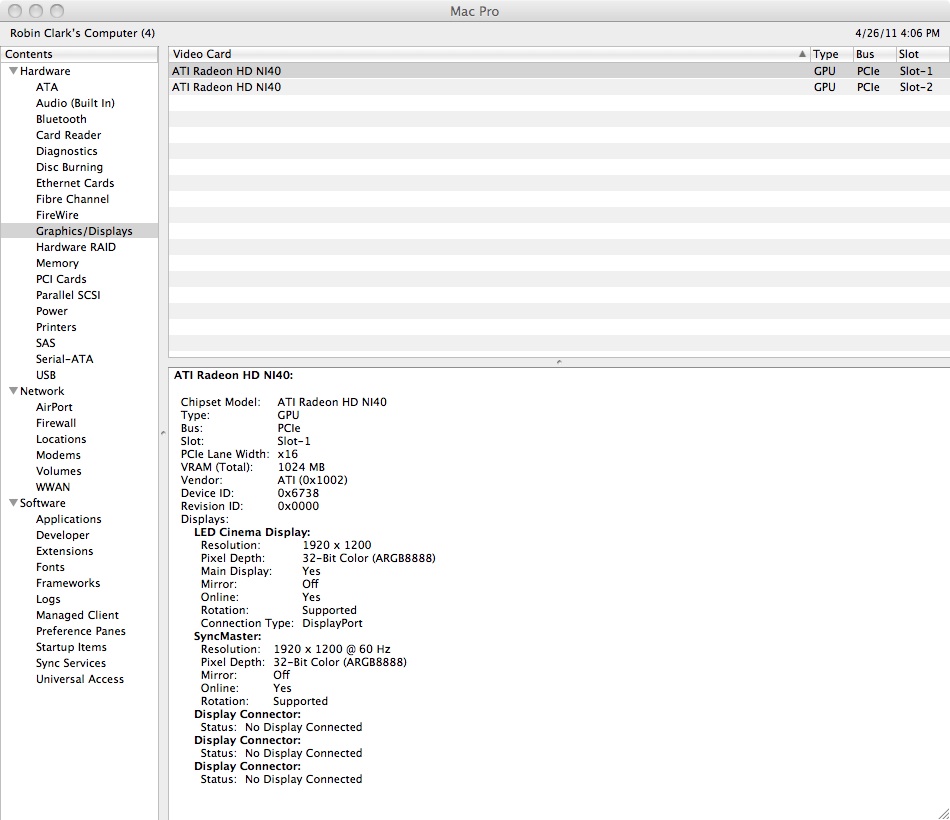This screenshot has width=950, height=820.
Task: Select Startup Items entry
Action: click(x=71, y=647)
